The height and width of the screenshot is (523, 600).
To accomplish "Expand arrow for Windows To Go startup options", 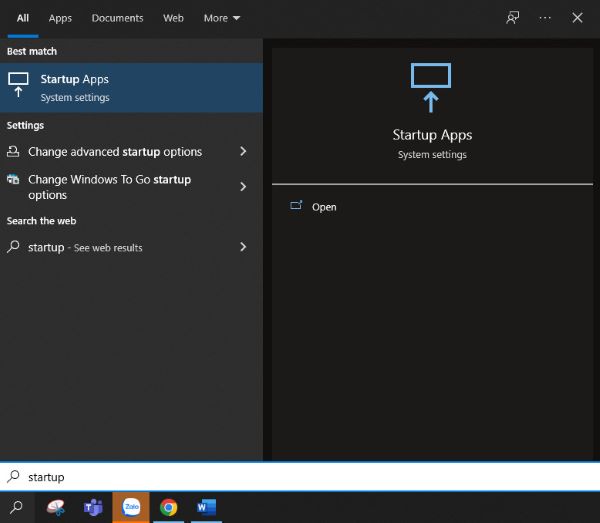I will 243,187.
